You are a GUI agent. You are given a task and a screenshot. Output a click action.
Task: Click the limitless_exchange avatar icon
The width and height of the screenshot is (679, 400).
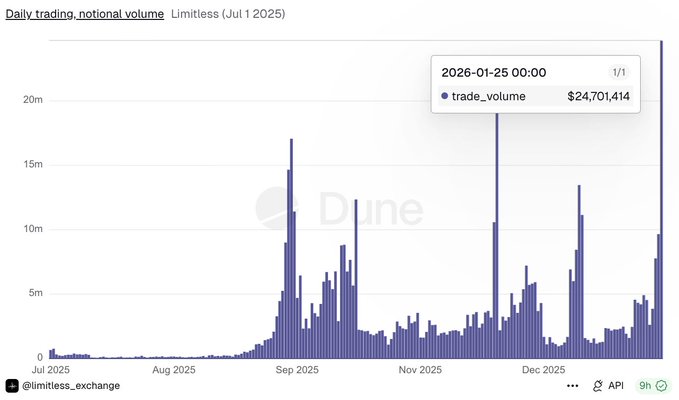pos(12,385)
